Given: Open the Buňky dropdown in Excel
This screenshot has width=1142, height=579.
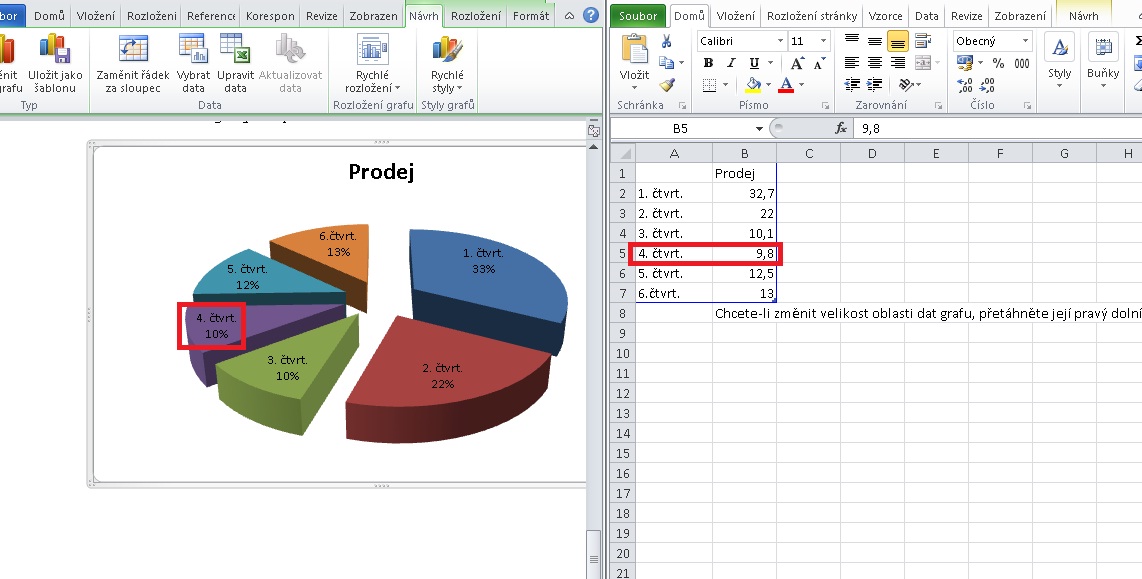Looking at the screenshot, I should click(1103, 61).
